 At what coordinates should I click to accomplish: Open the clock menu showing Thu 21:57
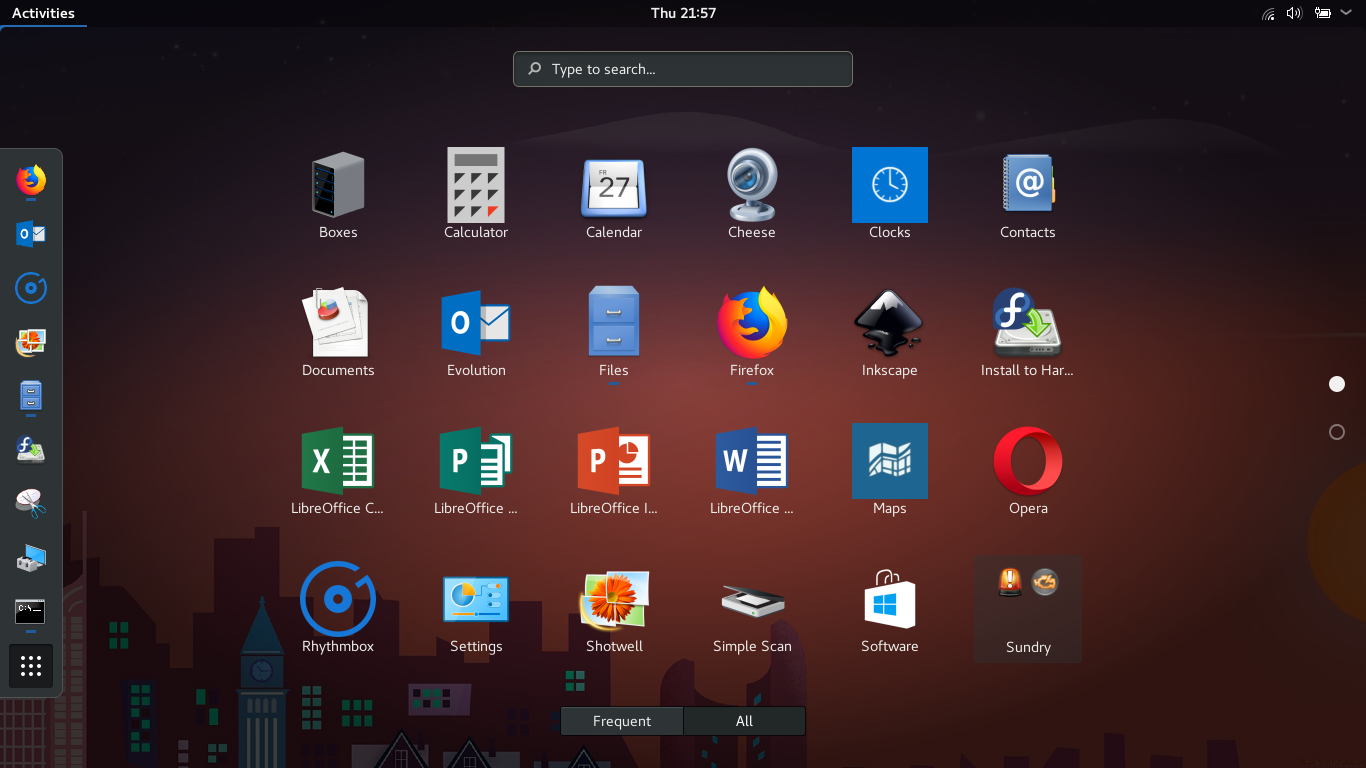click(683, 13)
